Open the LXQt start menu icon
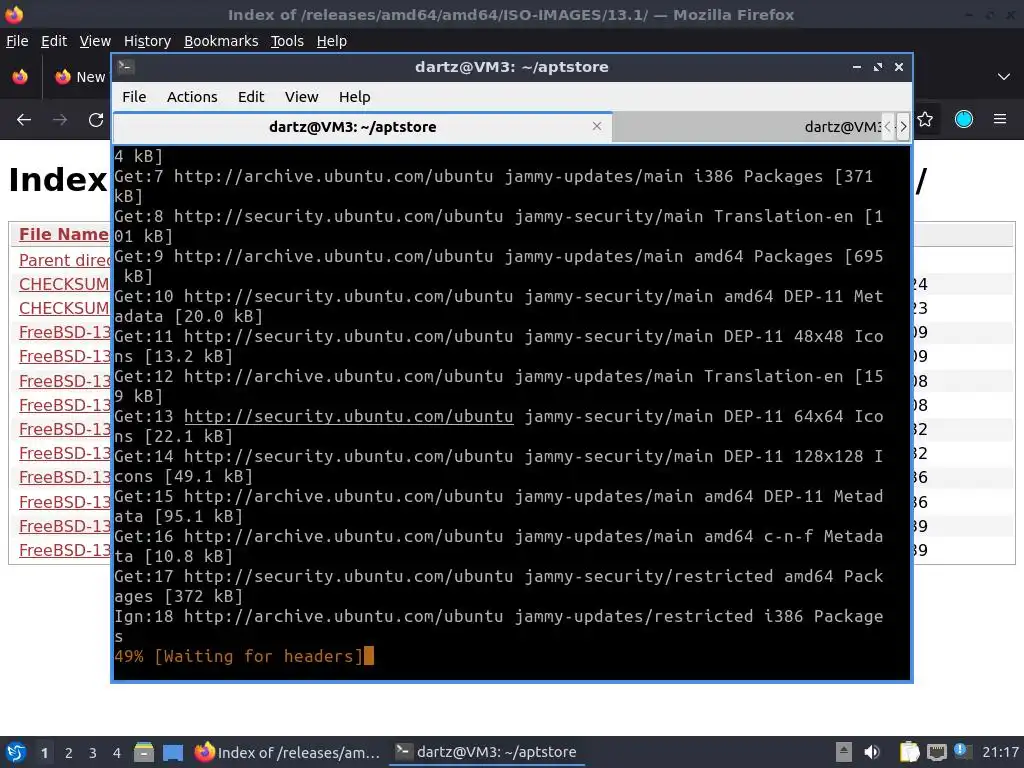 (x=15, y=752)
